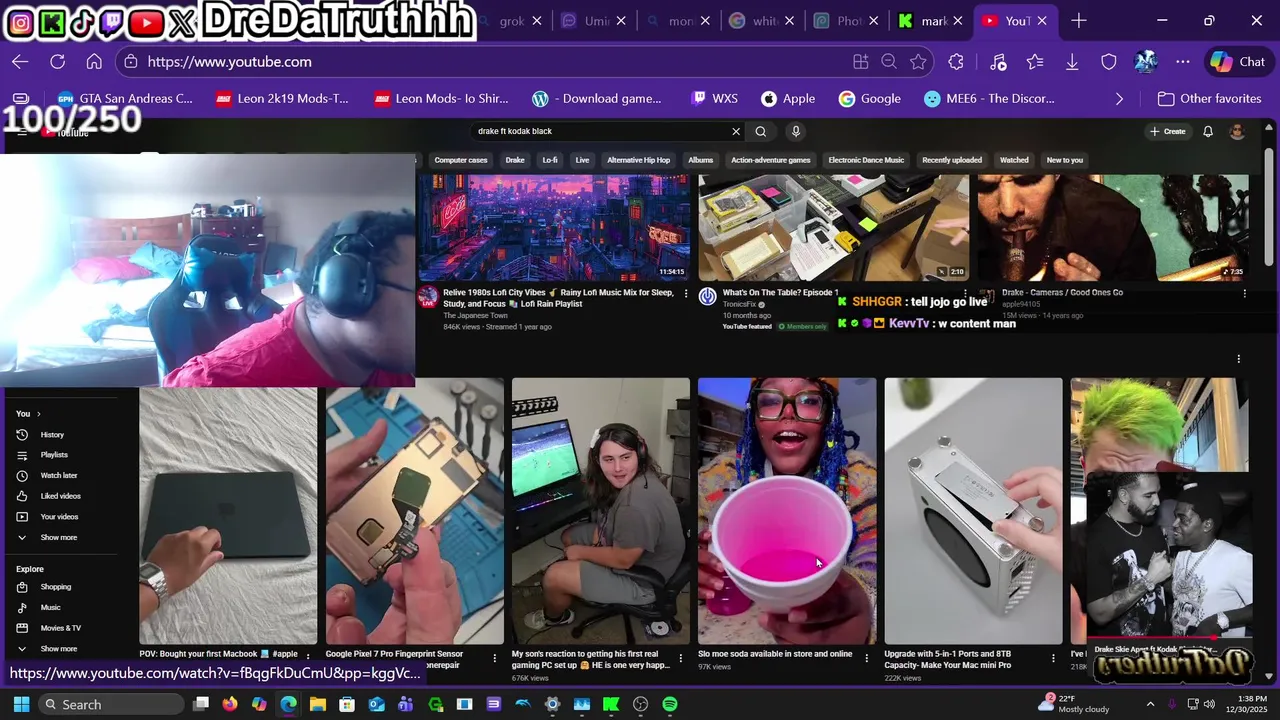Play the Relive 1980s Lofi City thumbnail
Screen dimensions: 1280x720
coord(553,228)
